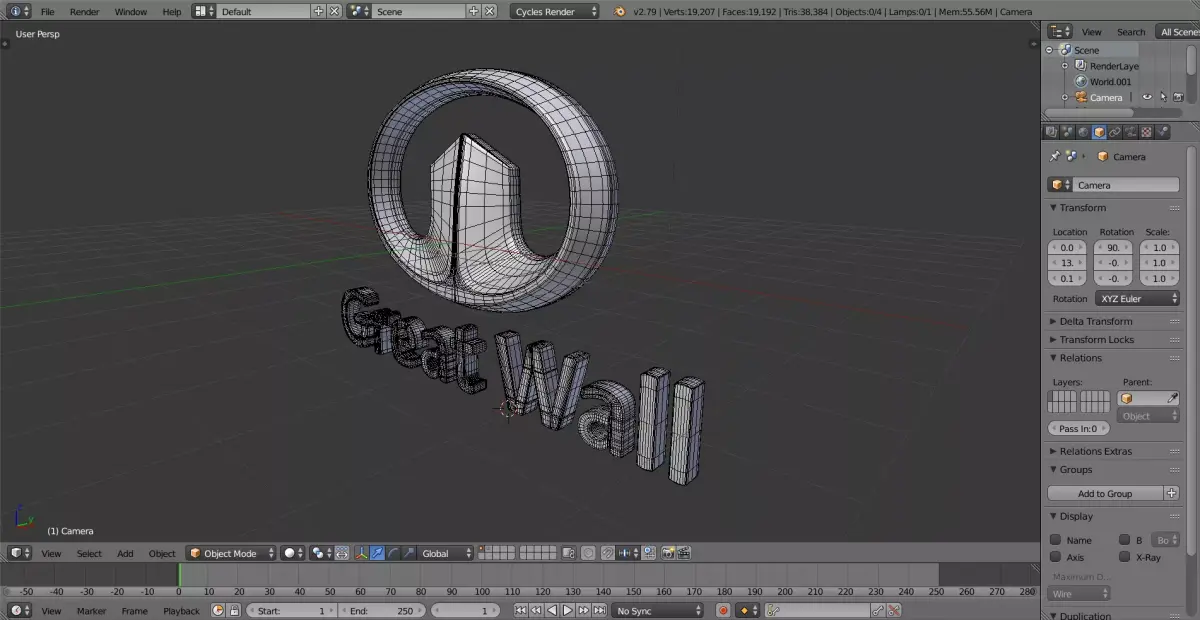The height and width of the screenshot is (620, 1200).
Task: Open the Object properties tab
Action: click(1099, 132)
